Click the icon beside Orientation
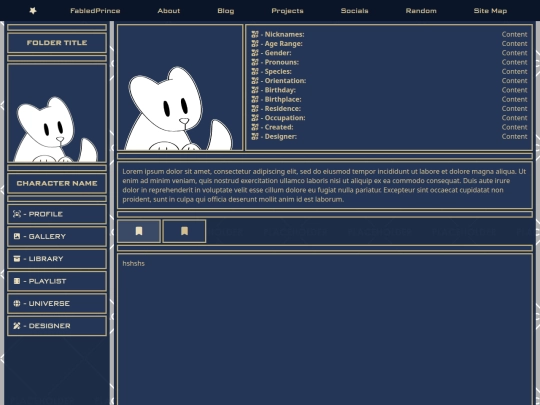The width and height of the screenshot is (540, 405). pos(255,81)
